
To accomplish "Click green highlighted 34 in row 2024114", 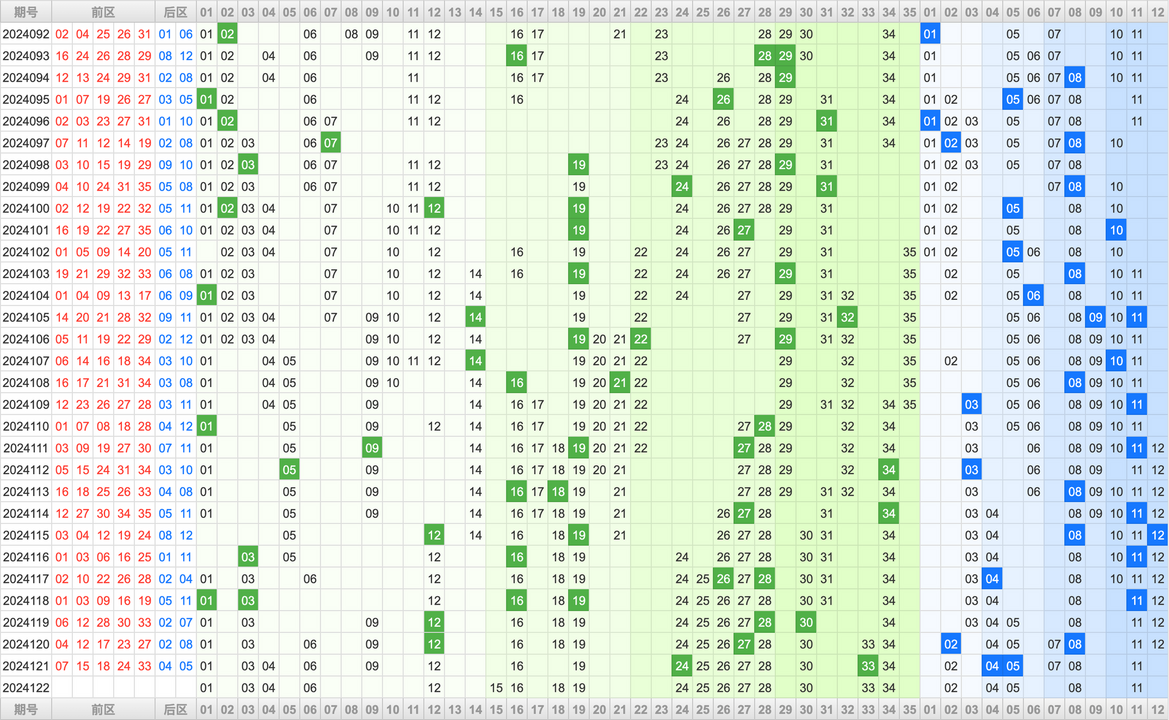I will click(889, 514).
